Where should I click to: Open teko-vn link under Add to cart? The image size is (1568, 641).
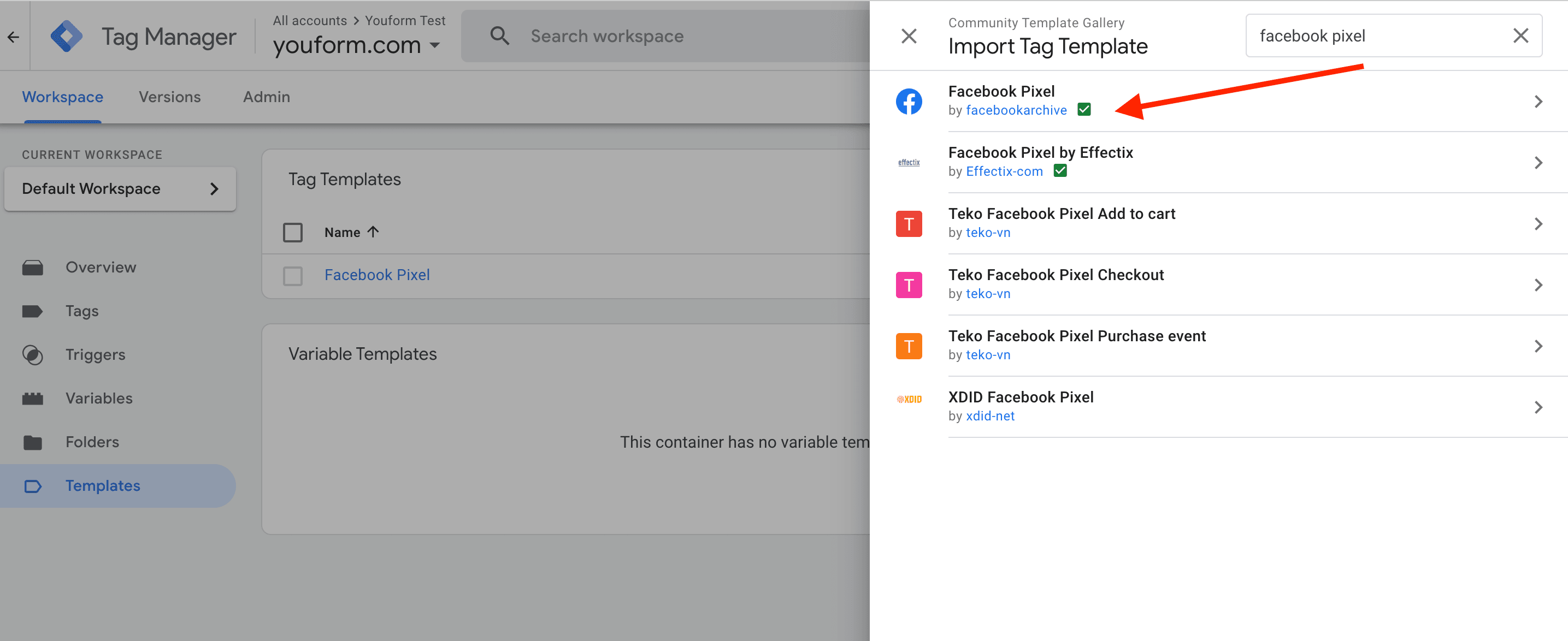(x=988, y=233)
